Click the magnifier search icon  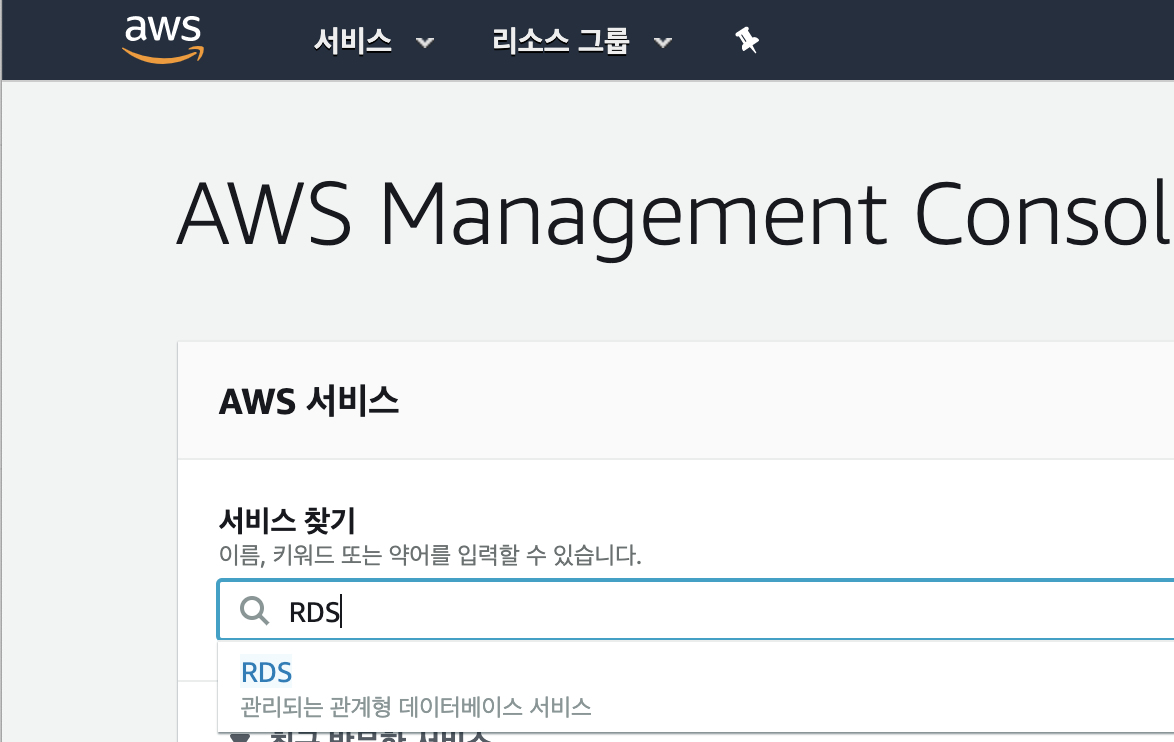point(255,611)
